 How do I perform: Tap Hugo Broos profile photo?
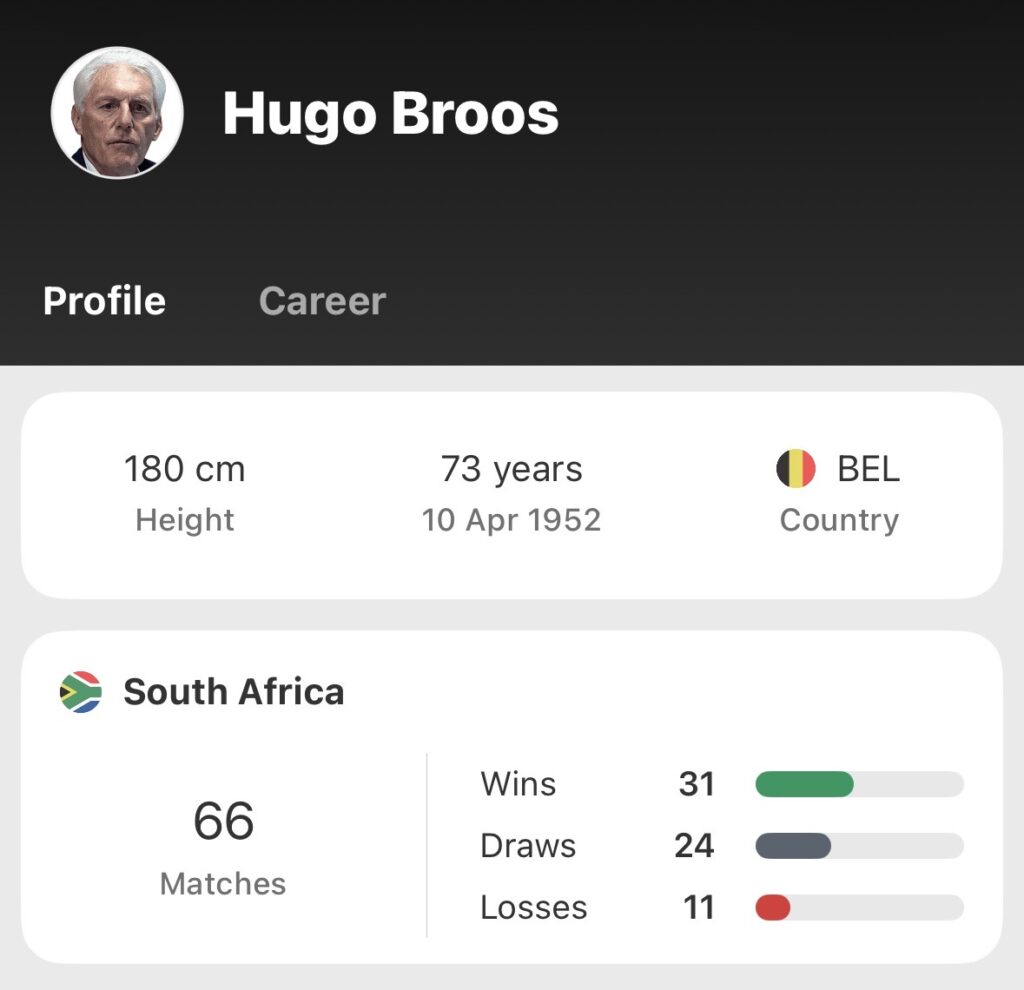[117, 112]
